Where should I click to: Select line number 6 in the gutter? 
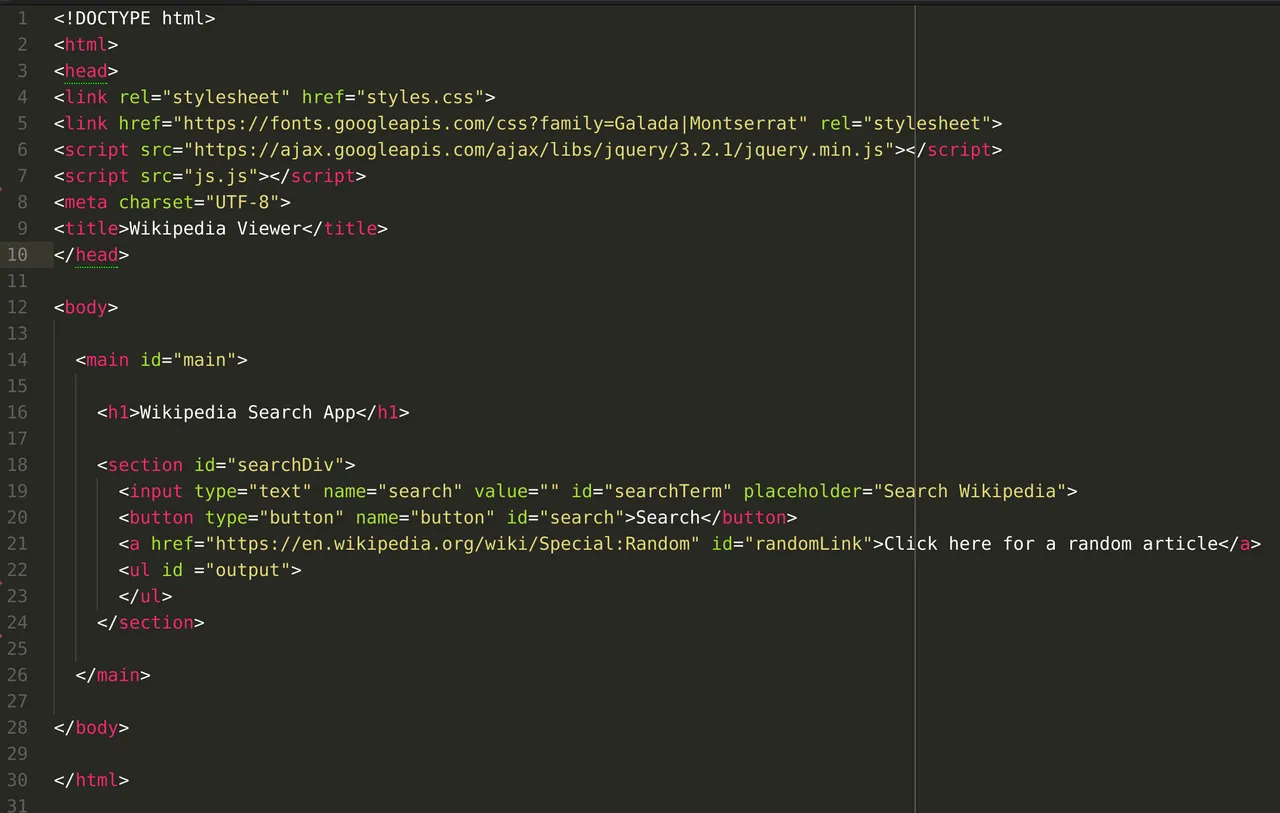(23, 149)
